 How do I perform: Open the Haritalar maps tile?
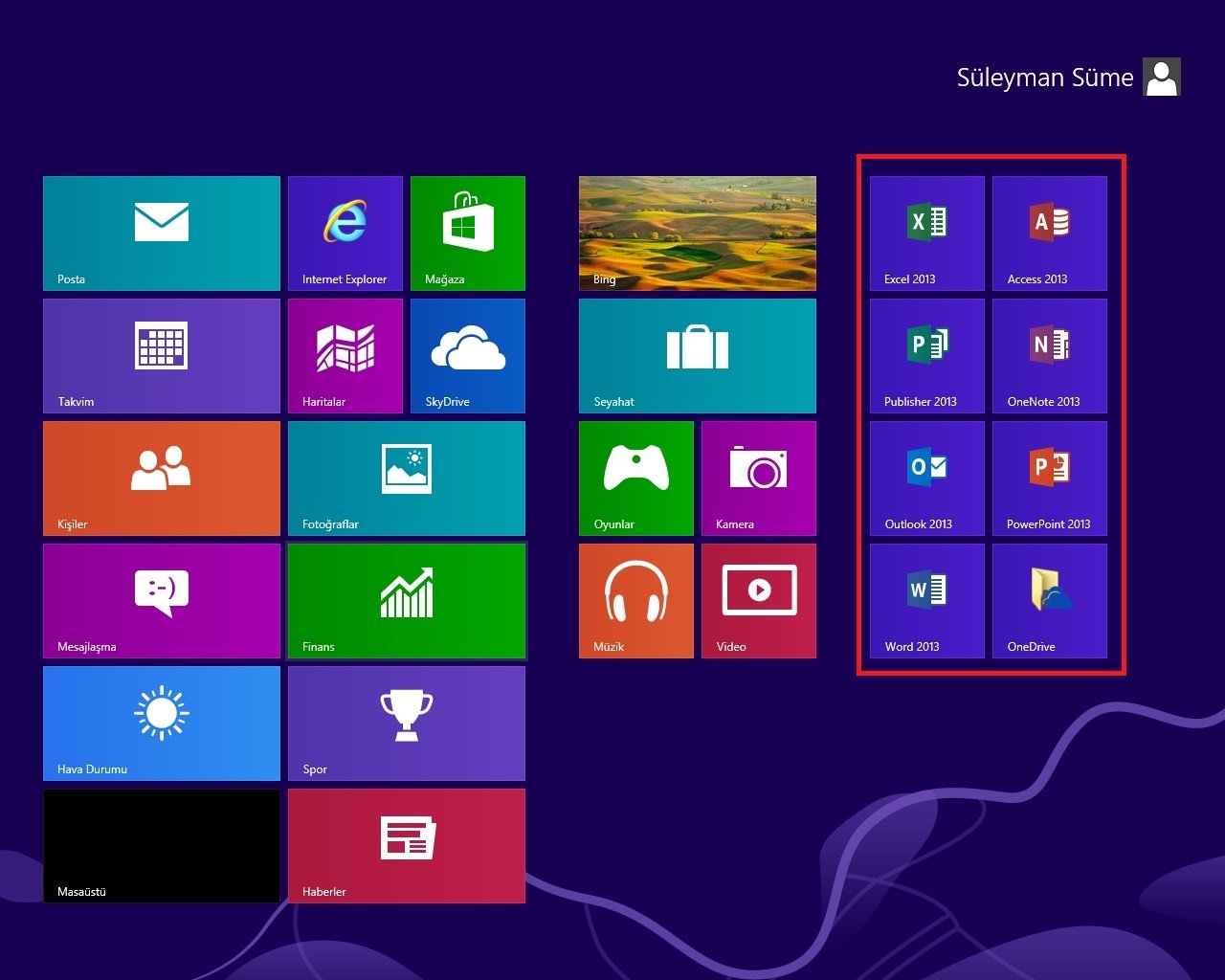tap(345, 355)
